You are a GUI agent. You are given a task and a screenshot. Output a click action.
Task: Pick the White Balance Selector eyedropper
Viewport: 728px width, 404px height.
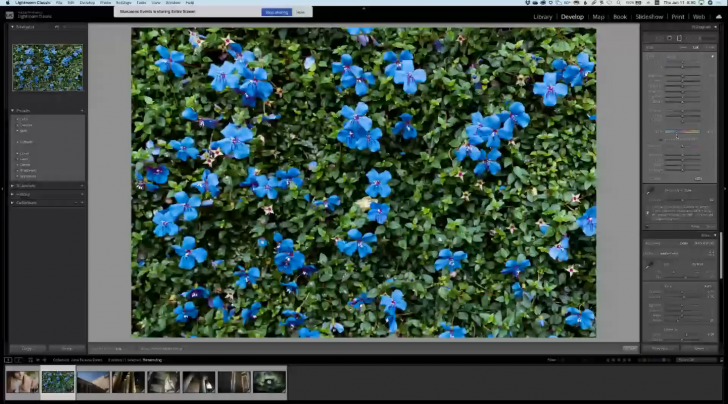pos(650,265)
